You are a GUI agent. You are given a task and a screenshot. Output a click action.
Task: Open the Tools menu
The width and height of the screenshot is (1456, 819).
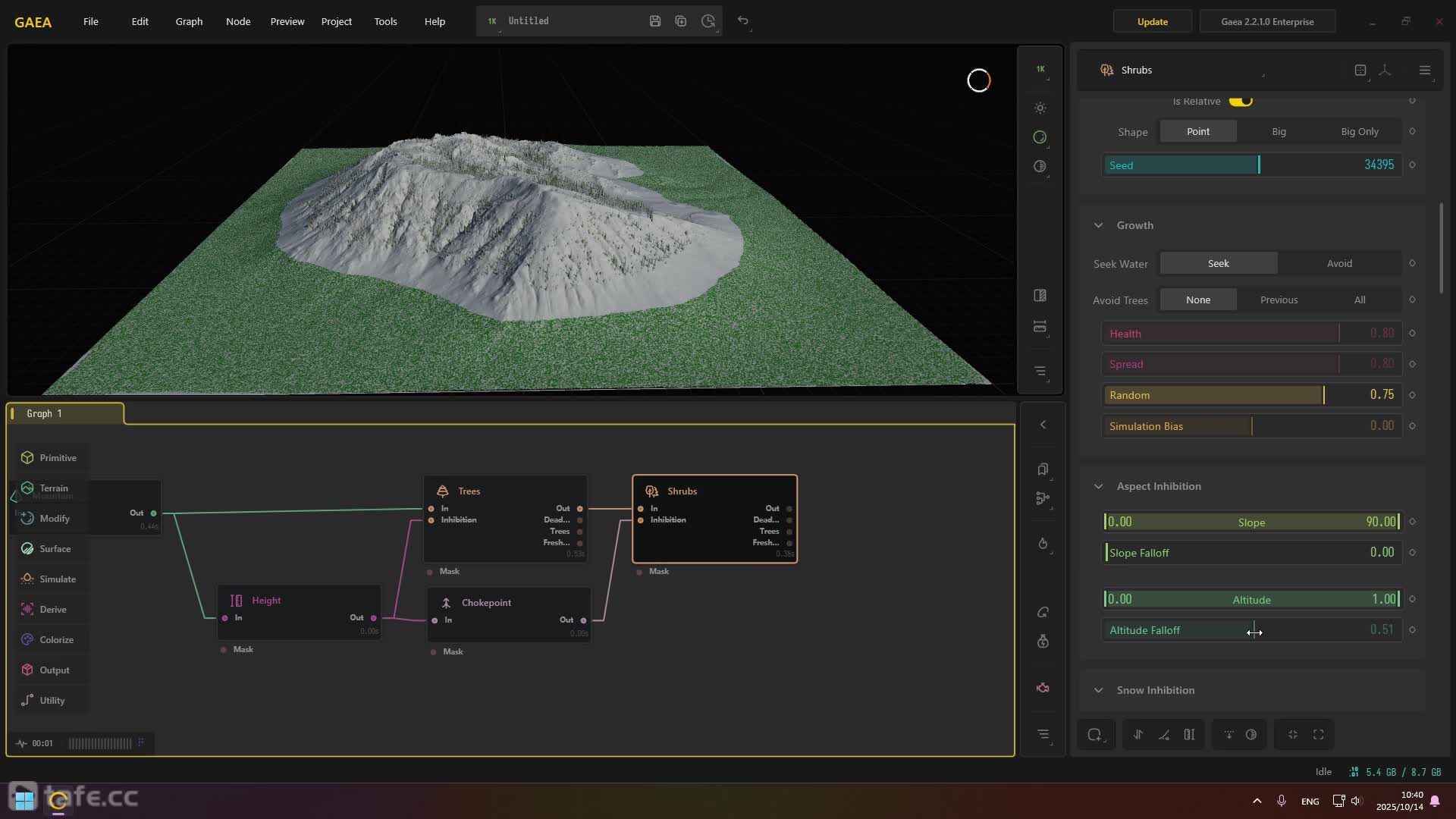click(385, 21)
